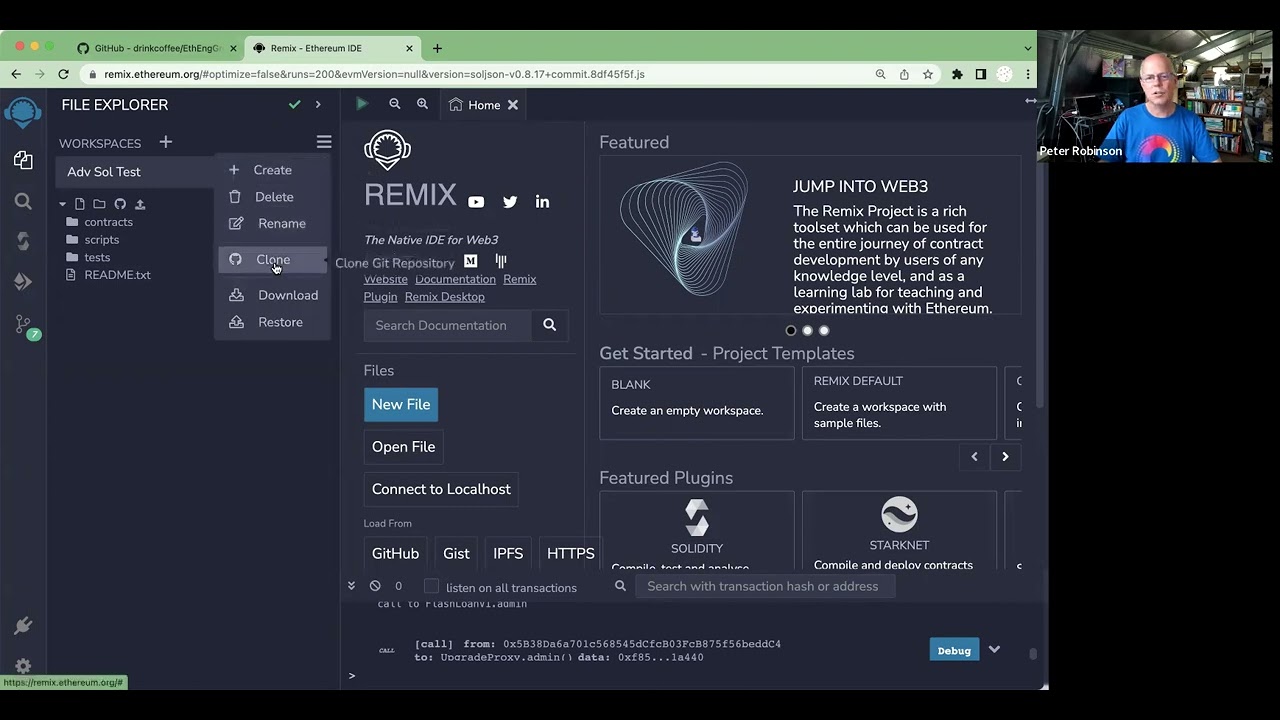The height and width of the screenshot is (720, 1280).
Task: Choose Restore from the workspace menu
Action: click(x=273, y=322)
